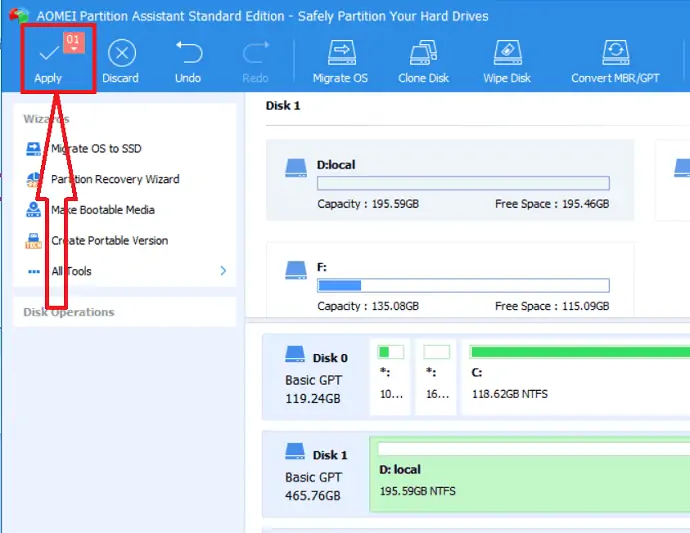The width and height of the screenshot is (690, 533).
Task: Click Free Space 195.46GB text
Action: [552, 204]
